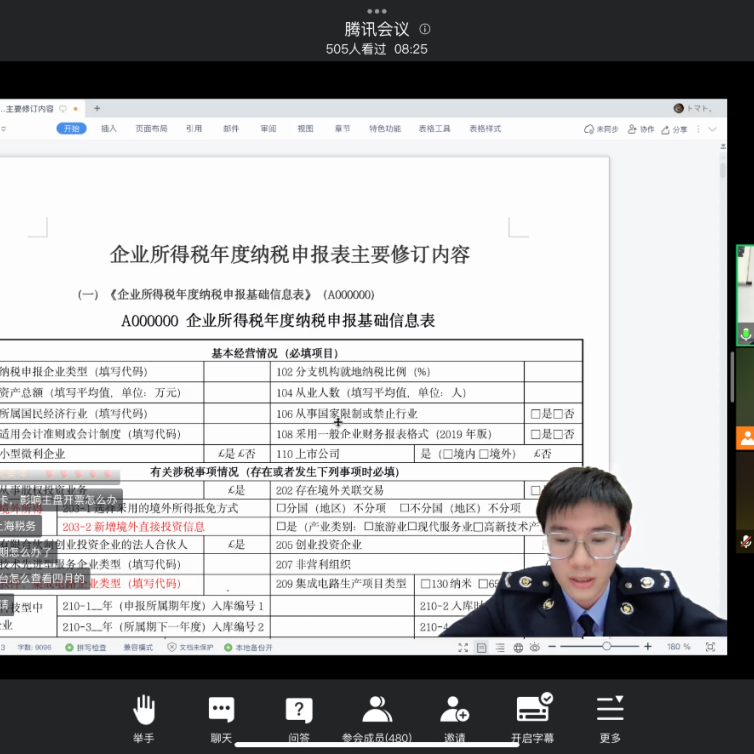Click the 拼写检查 spell check indicator
This screenshot has width=754, height=754.
coord(86,648)
